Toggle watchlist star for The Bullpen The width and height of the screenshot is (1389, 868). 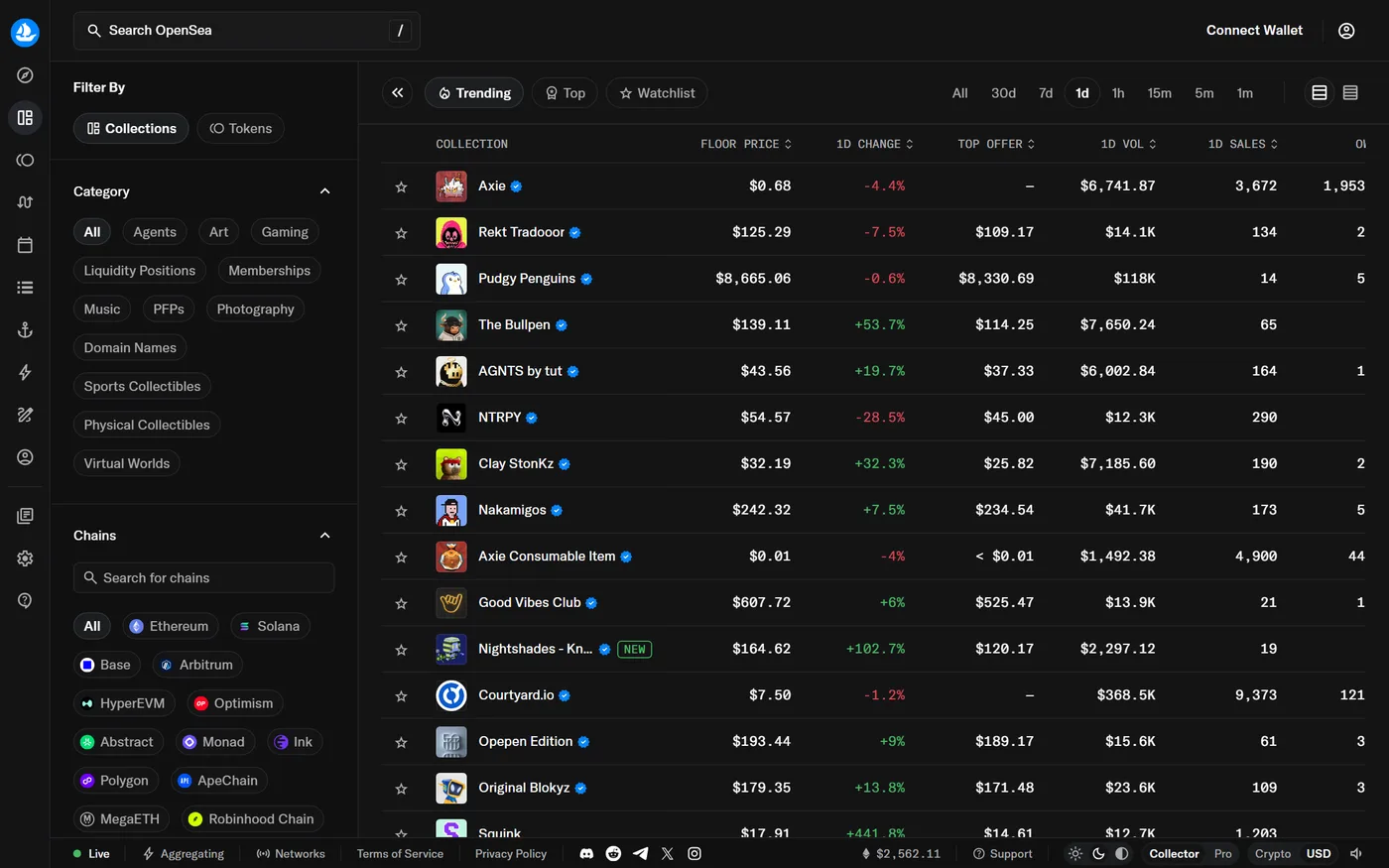pyautogui.click(x=401, y=325)
